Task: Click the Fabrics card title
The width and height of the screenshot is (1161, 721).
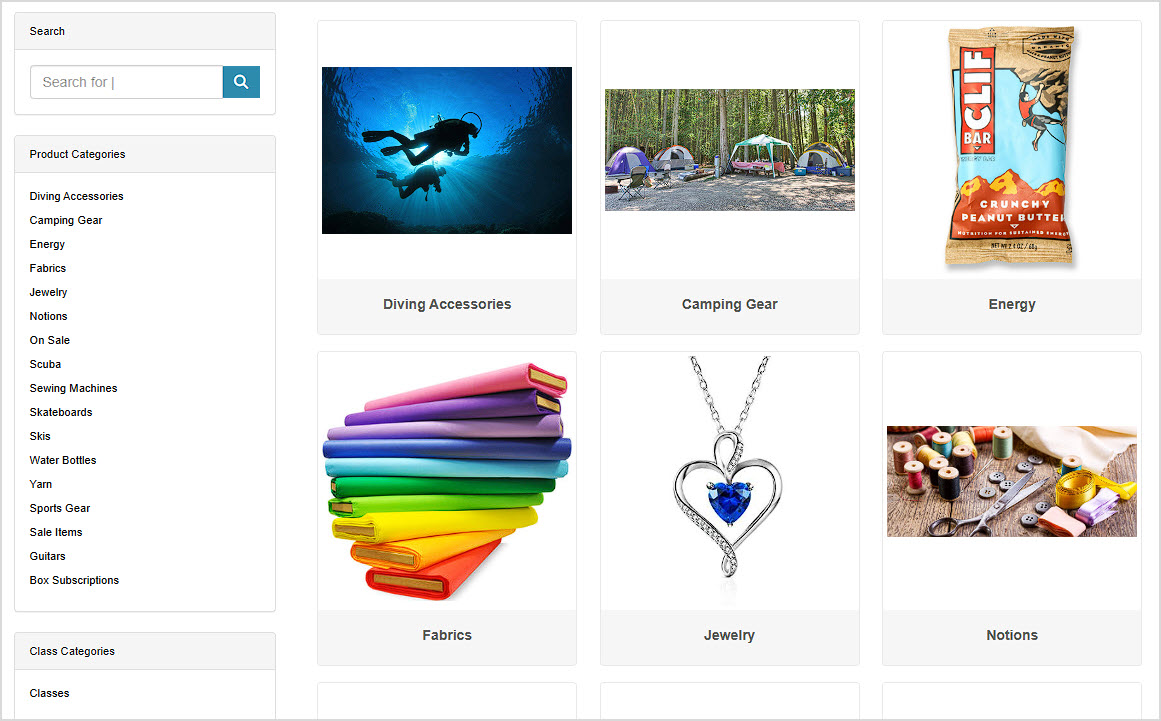Action: [x=447, y=635]
